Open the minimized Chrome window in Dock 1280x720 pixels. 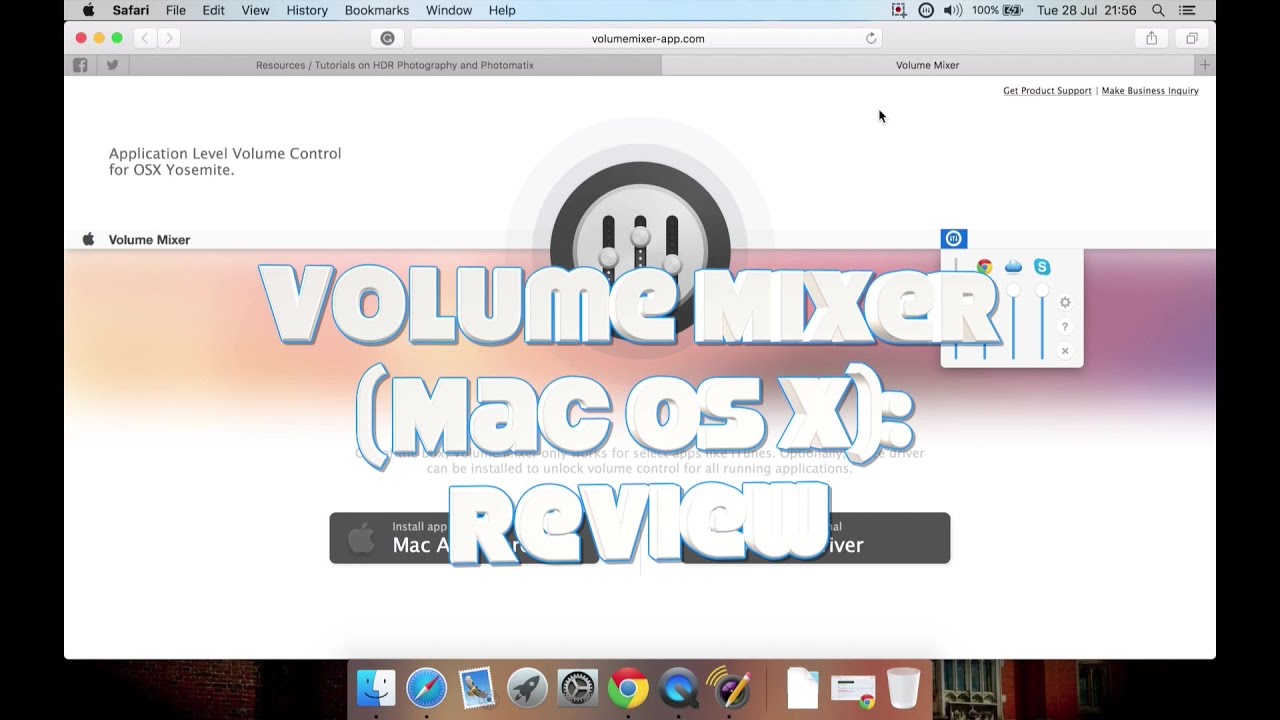853,689
